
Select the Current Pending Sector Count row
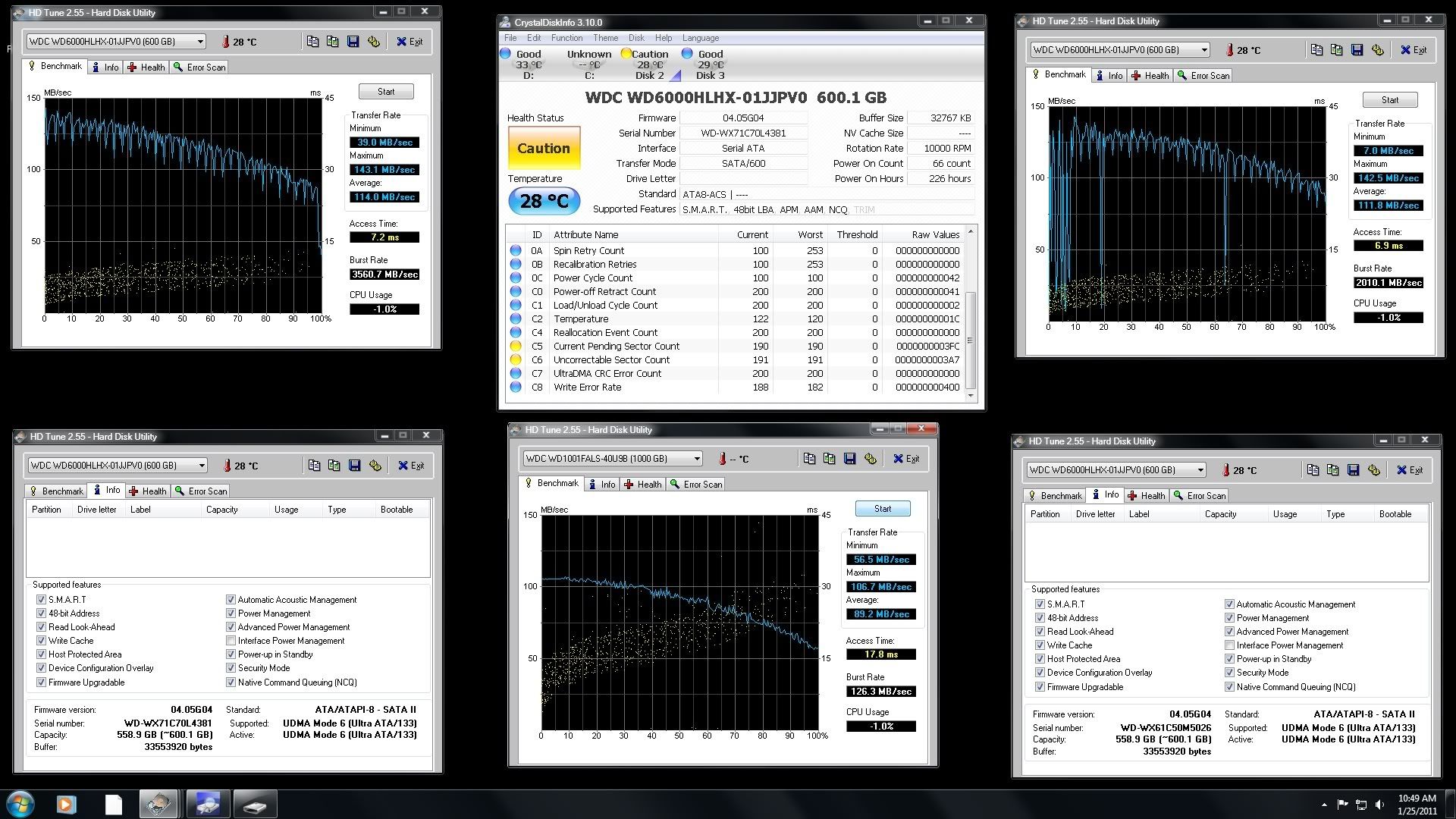(x=735, y=346)
